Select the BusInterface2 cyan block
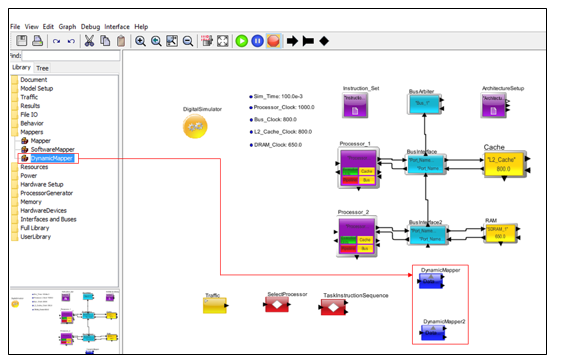The width and height of the screenshot is (561, 364). pyautogui.click(x=428, y=235)
